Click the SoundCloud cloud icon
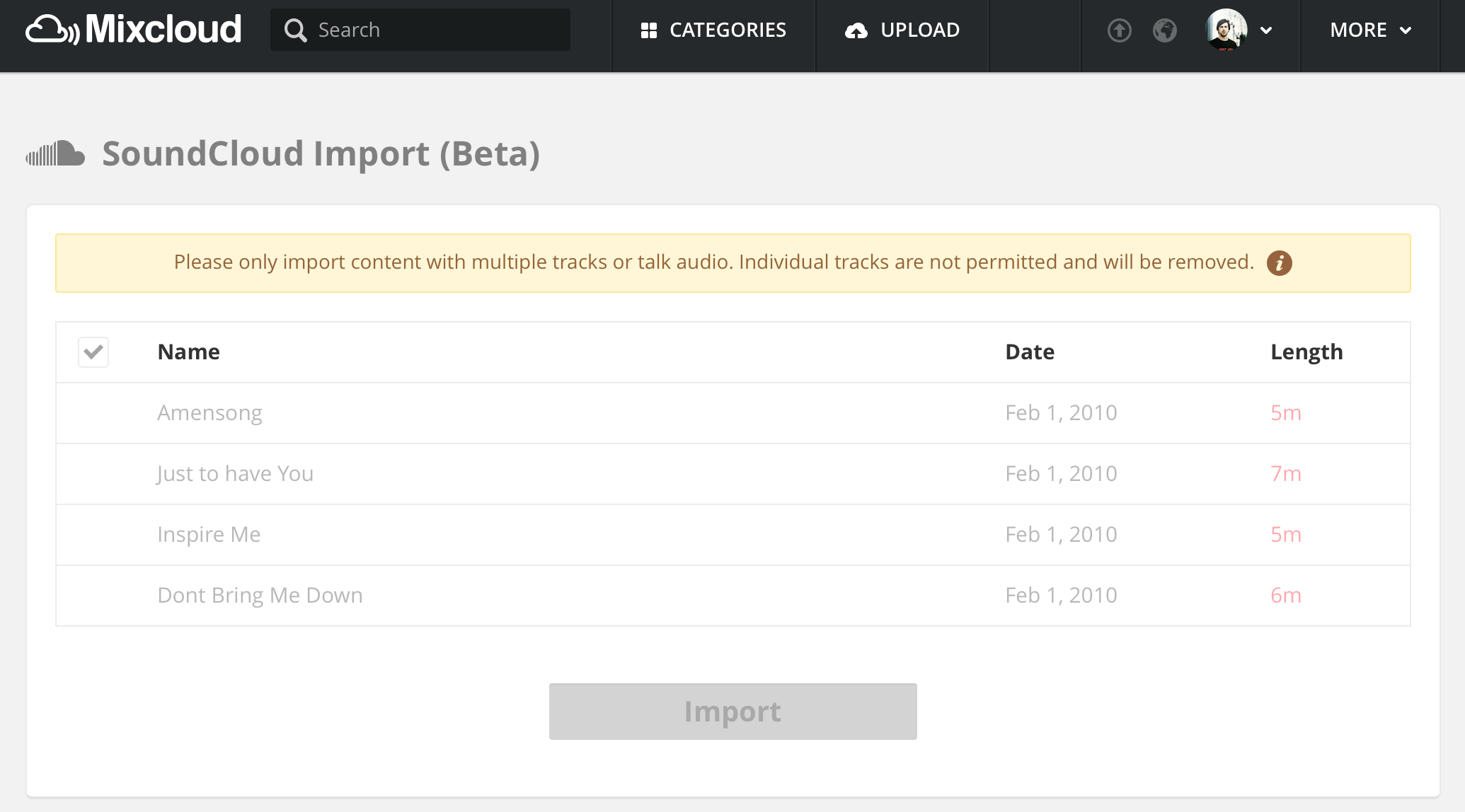 pyautogui.click(x=55, y=153)
